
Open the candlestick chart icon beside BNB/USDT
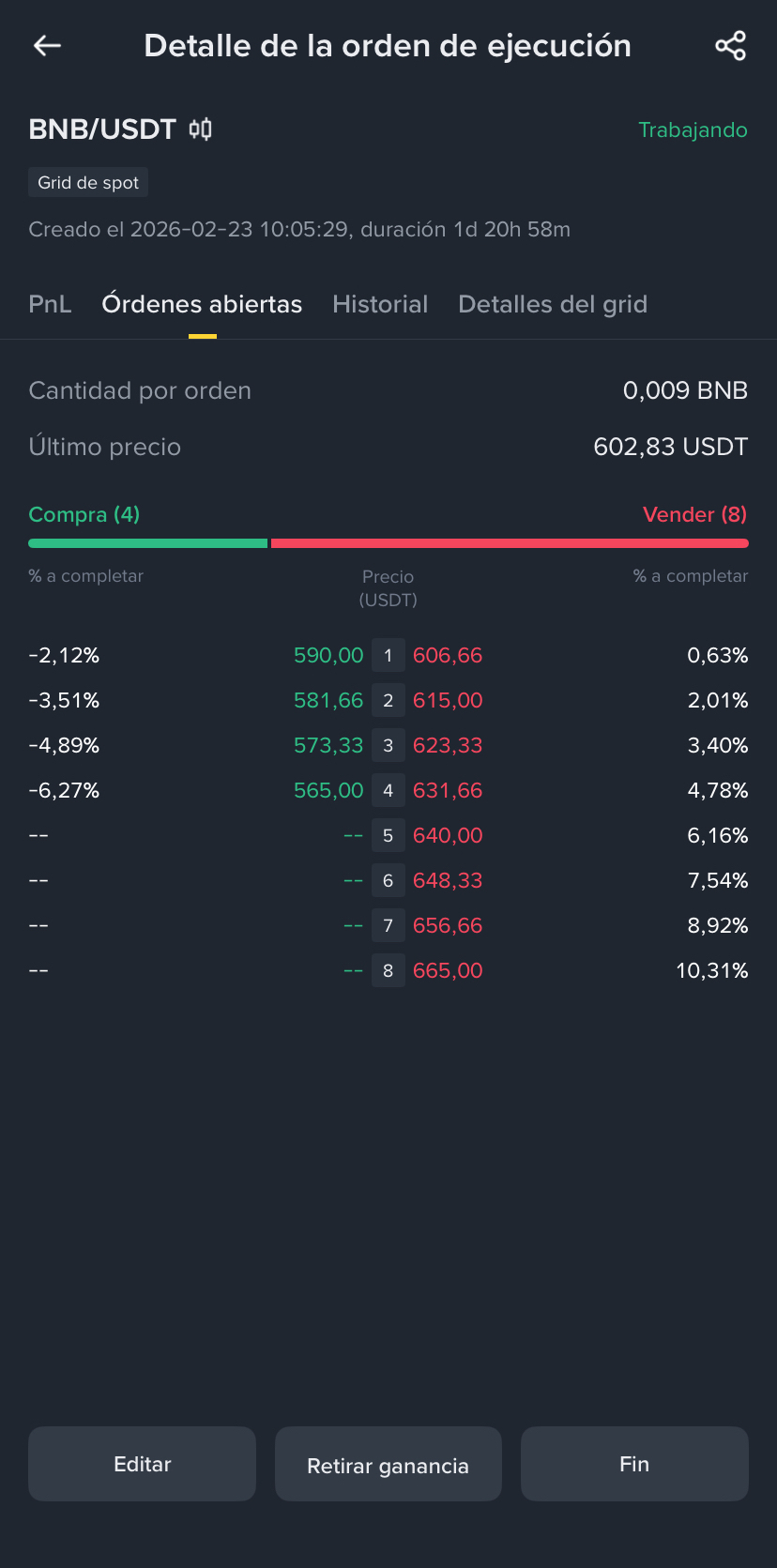pos(201,129)
